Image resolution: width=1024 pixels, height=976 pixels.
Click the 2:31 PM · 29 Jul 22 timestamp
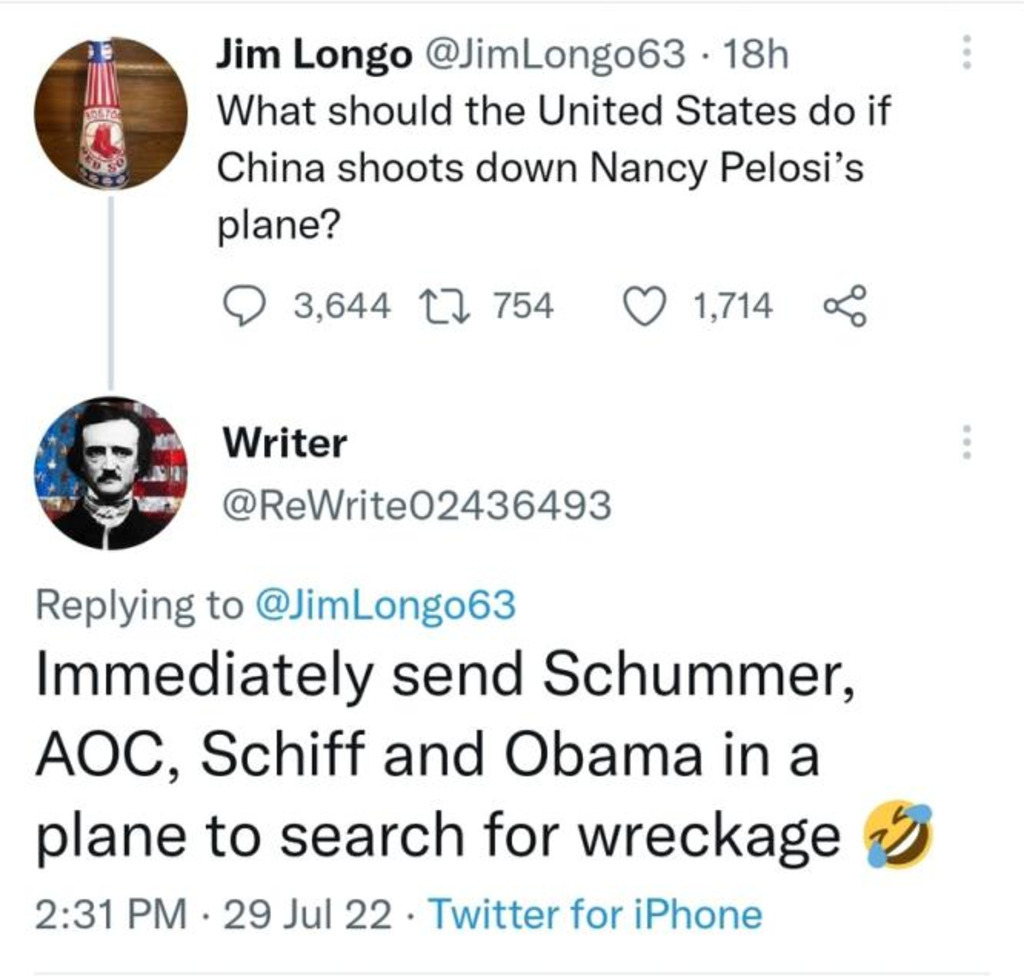[x=213, y=914]
